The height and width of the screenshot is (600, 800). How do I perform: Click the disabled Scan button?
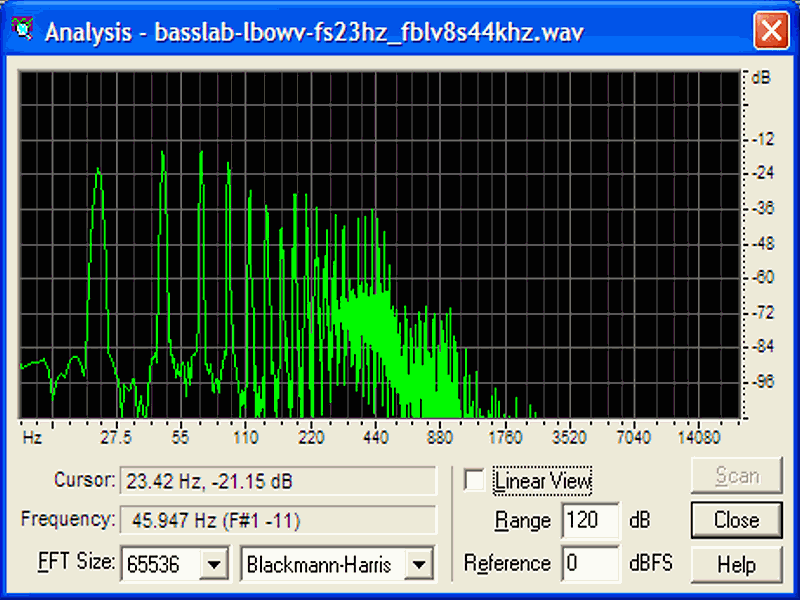point(736,476)
